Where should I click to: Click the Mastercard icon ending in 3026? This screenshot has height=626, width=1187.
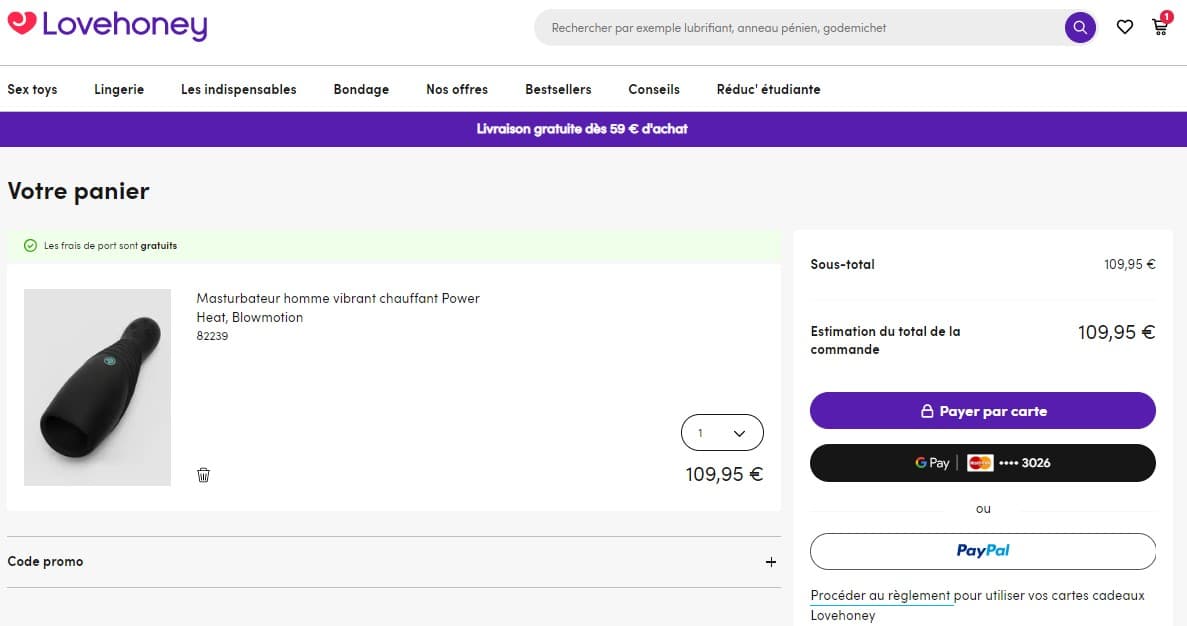coord(978,462)
